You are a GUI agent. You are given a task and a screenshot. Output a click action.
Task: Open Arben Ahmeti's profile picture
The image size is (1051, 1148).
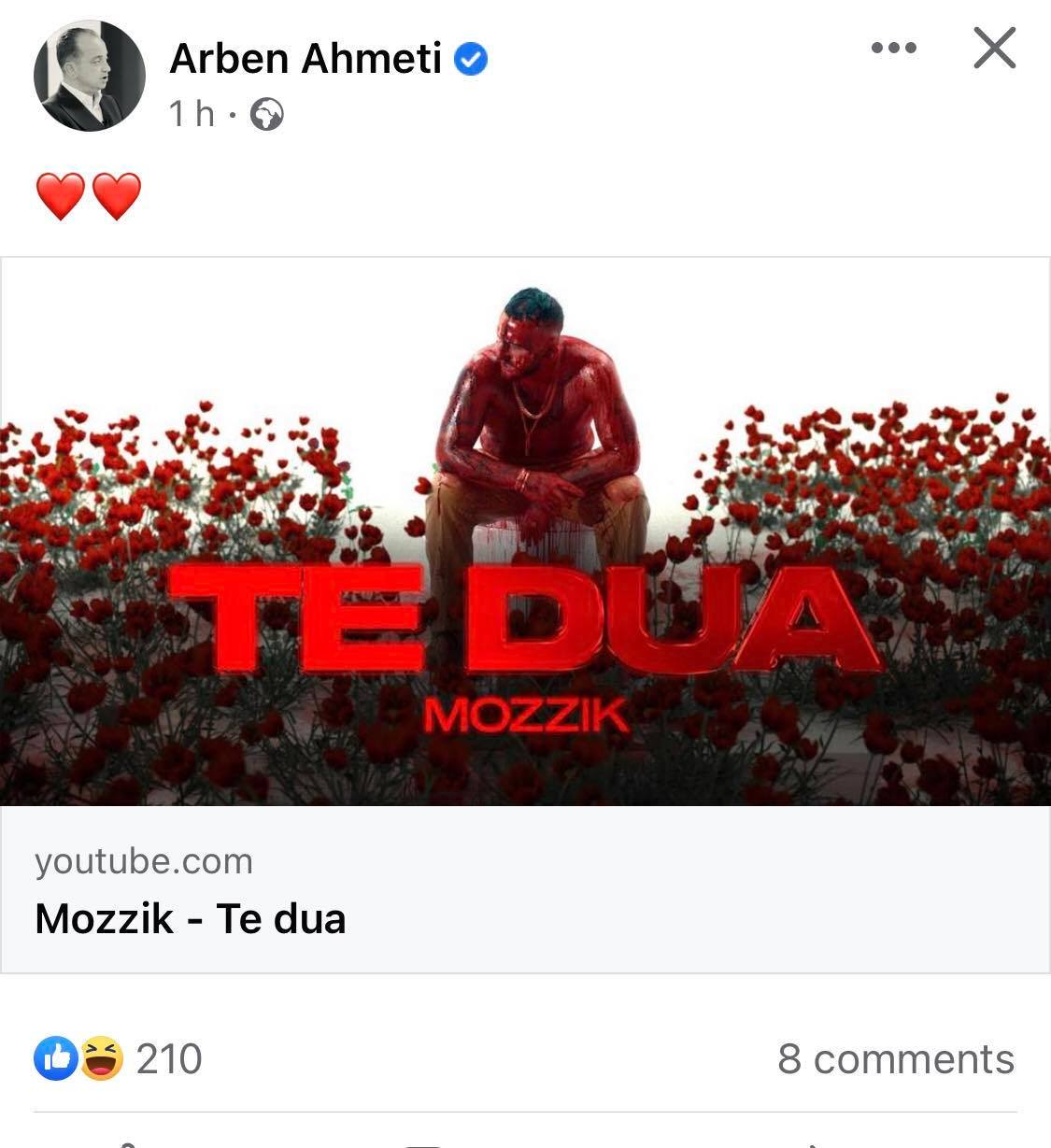click(x=90, y=76)
